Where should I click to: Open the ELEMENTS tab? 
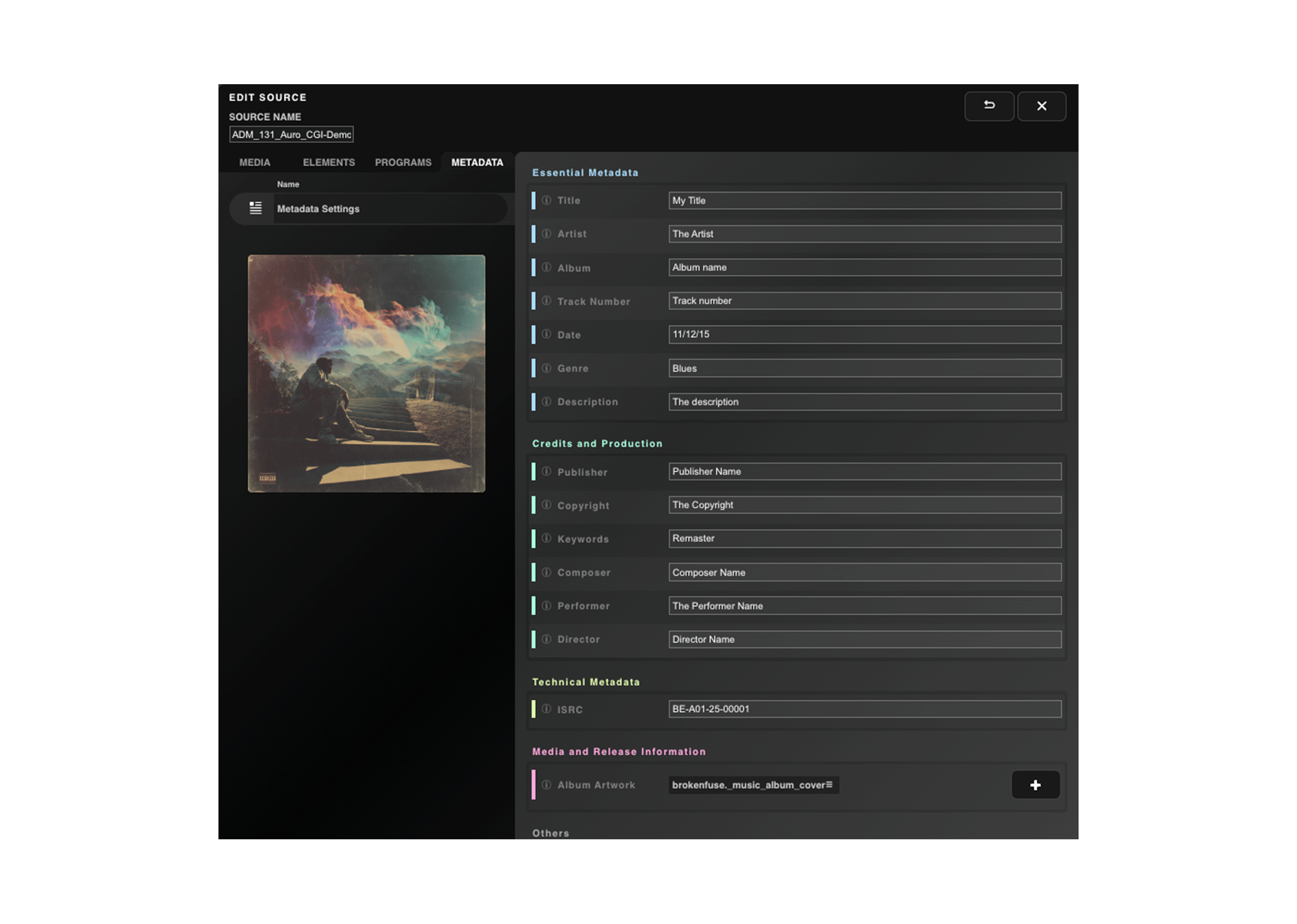328,162
